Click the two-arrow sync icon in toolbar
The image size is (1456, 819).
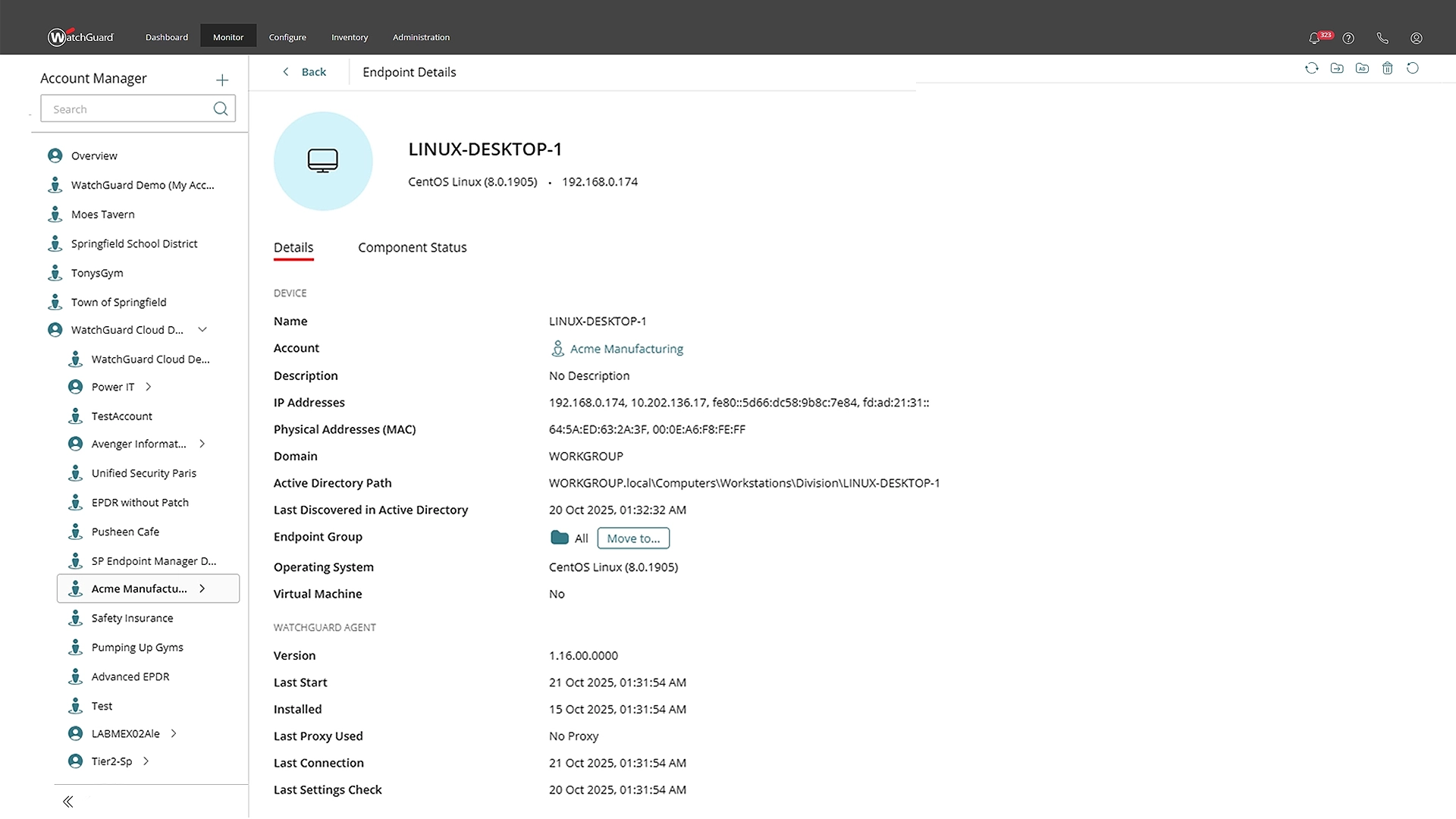point(1311,68)
